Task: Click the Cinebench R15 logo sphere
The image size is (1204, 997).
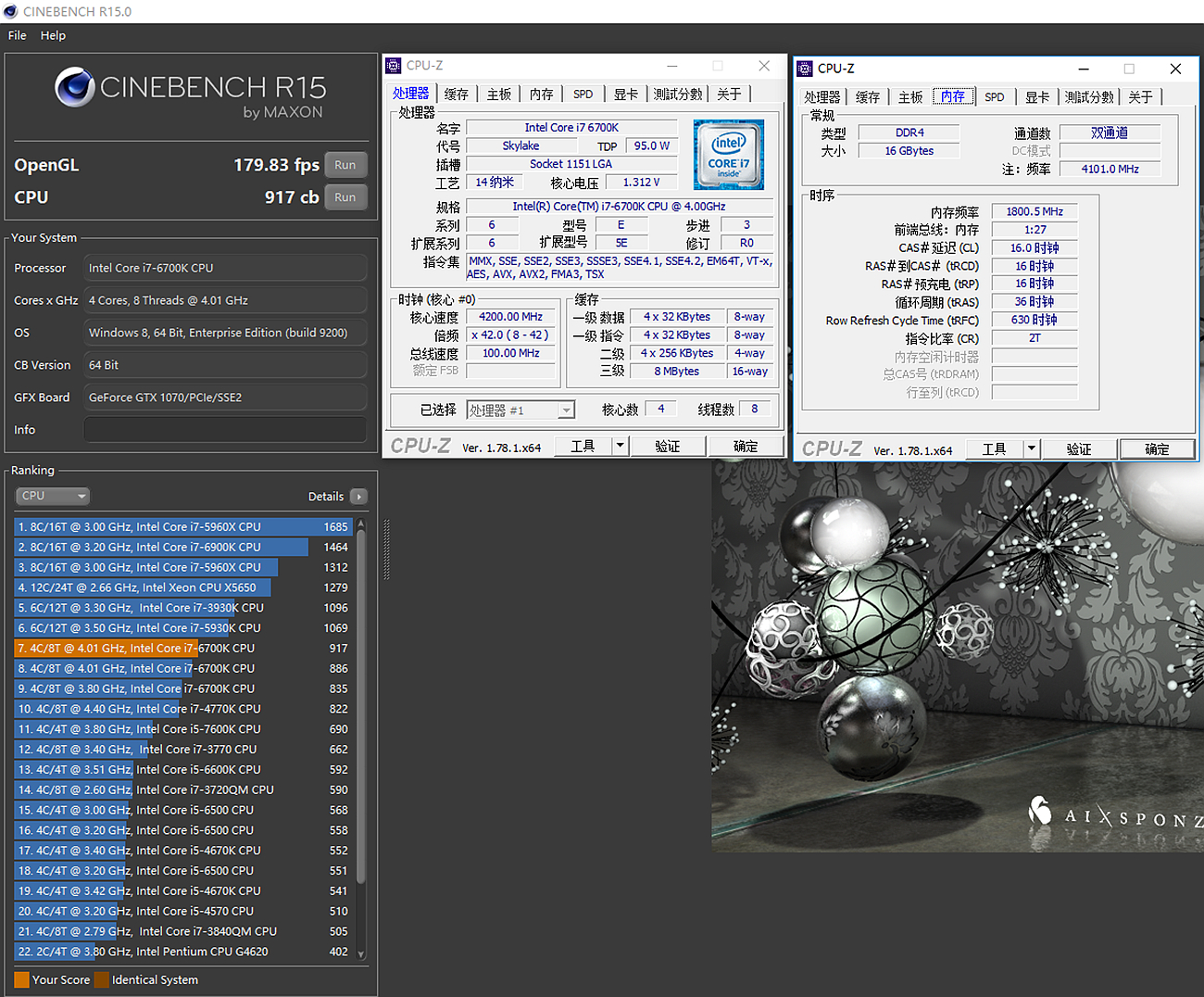Action: pos(74,88)
